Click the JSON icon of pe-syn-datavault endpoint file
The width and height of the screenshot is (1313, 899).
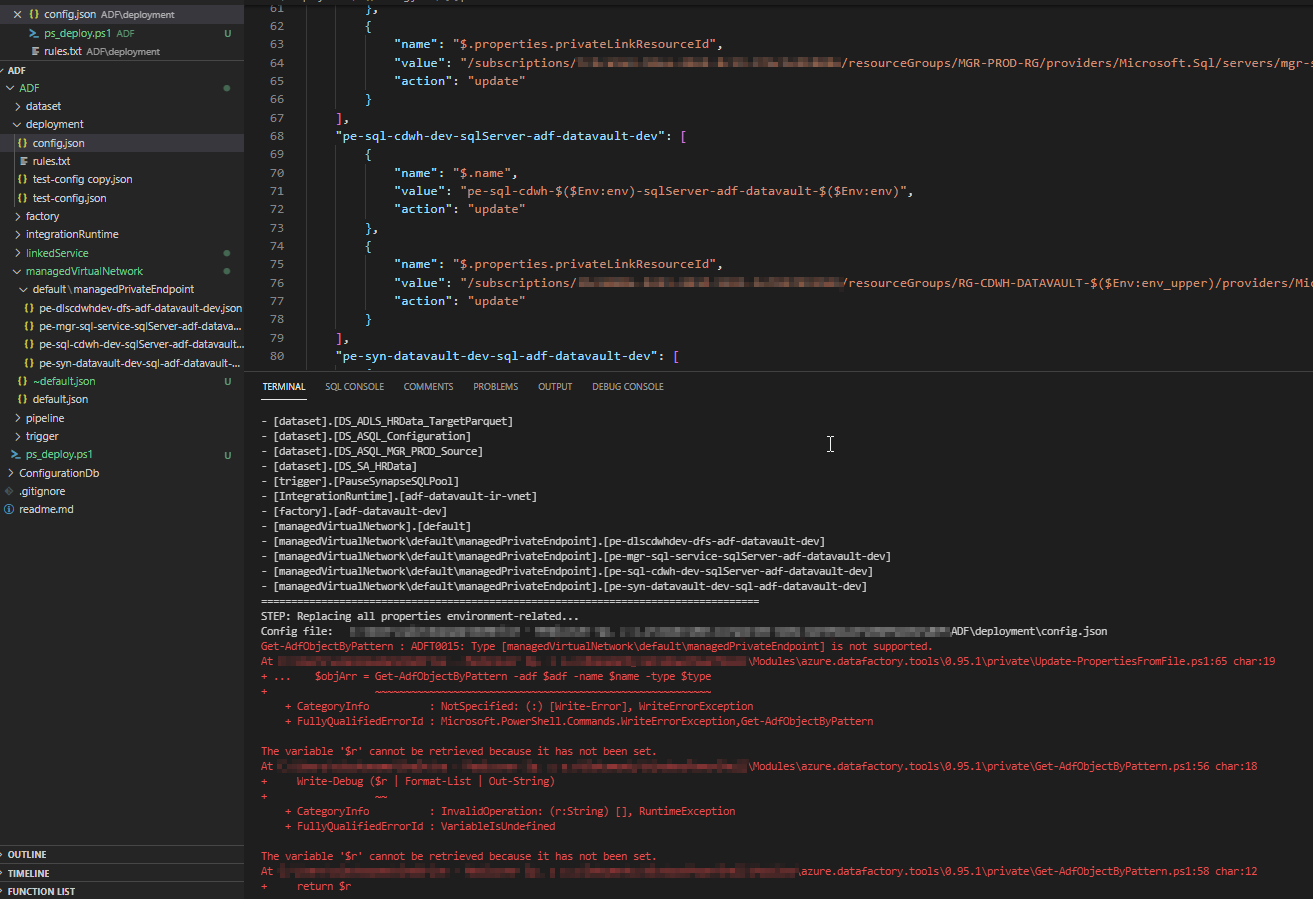pos(30,361)
